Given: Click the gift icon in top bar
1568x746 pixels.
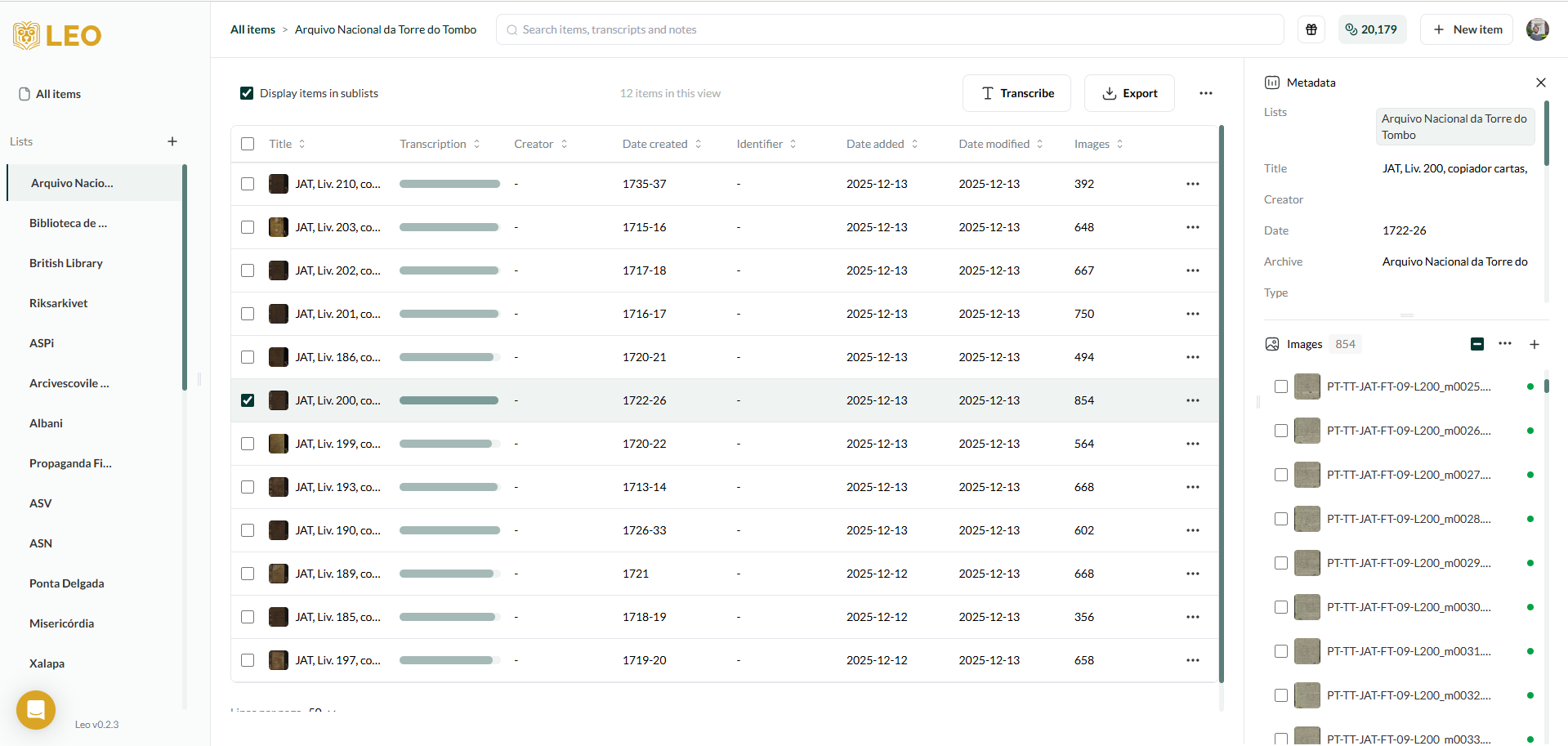Looking at the screenshot, I should click(x=1311, y=29).
